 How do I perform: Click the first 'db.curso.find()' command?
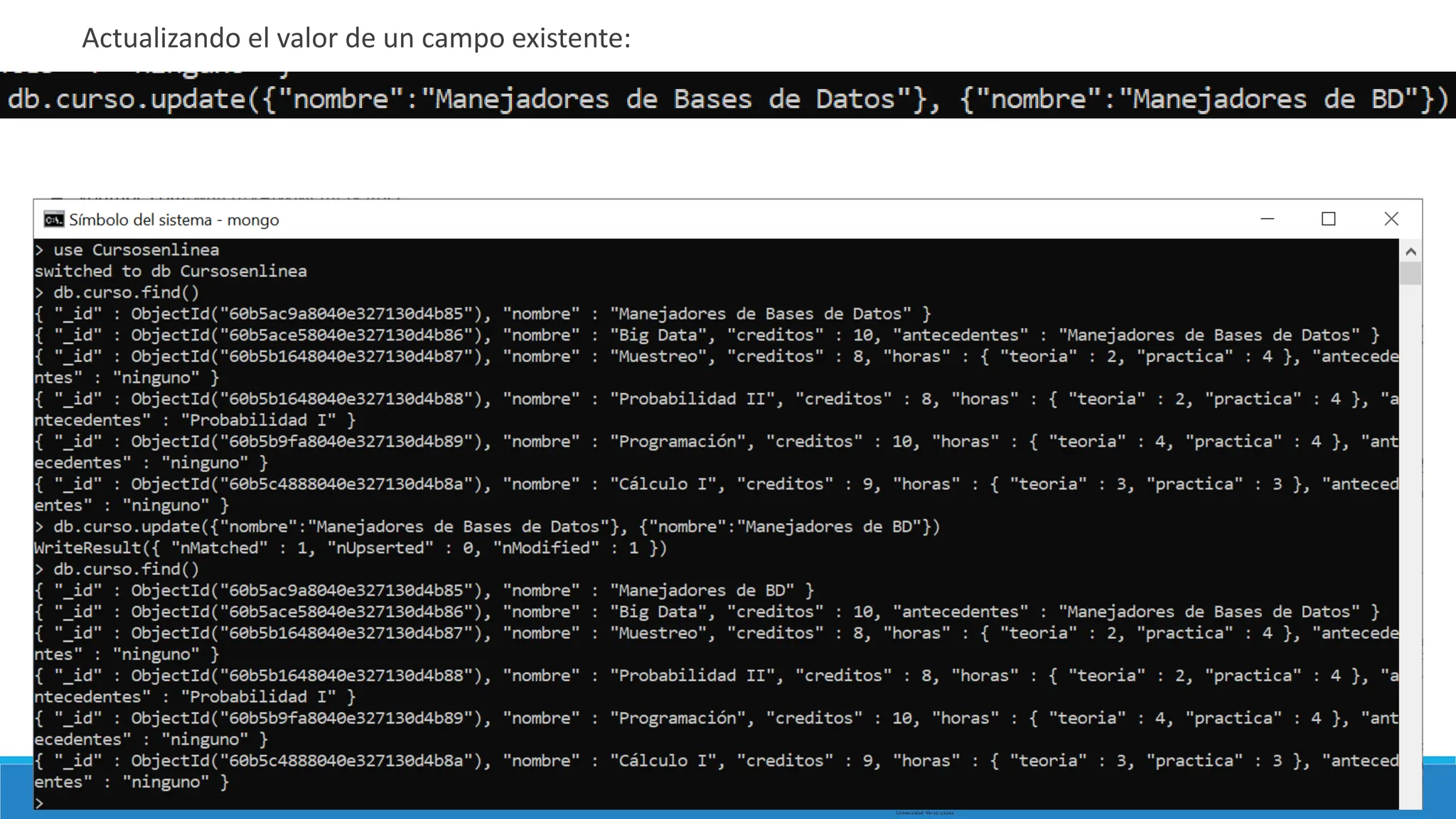[117, 293]
